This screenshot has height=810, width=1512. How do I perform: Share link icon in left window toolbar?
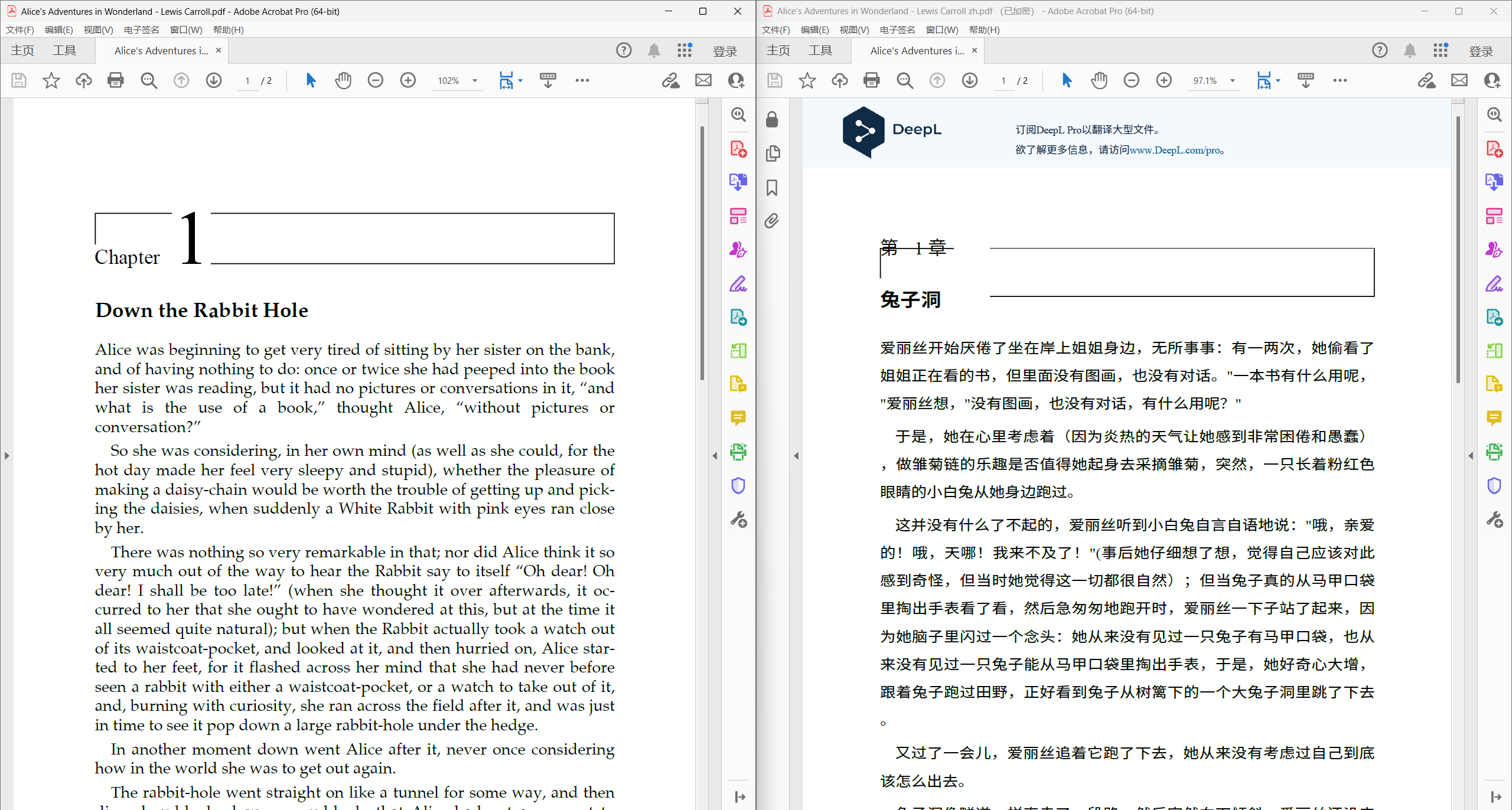[x=670, y=80]
